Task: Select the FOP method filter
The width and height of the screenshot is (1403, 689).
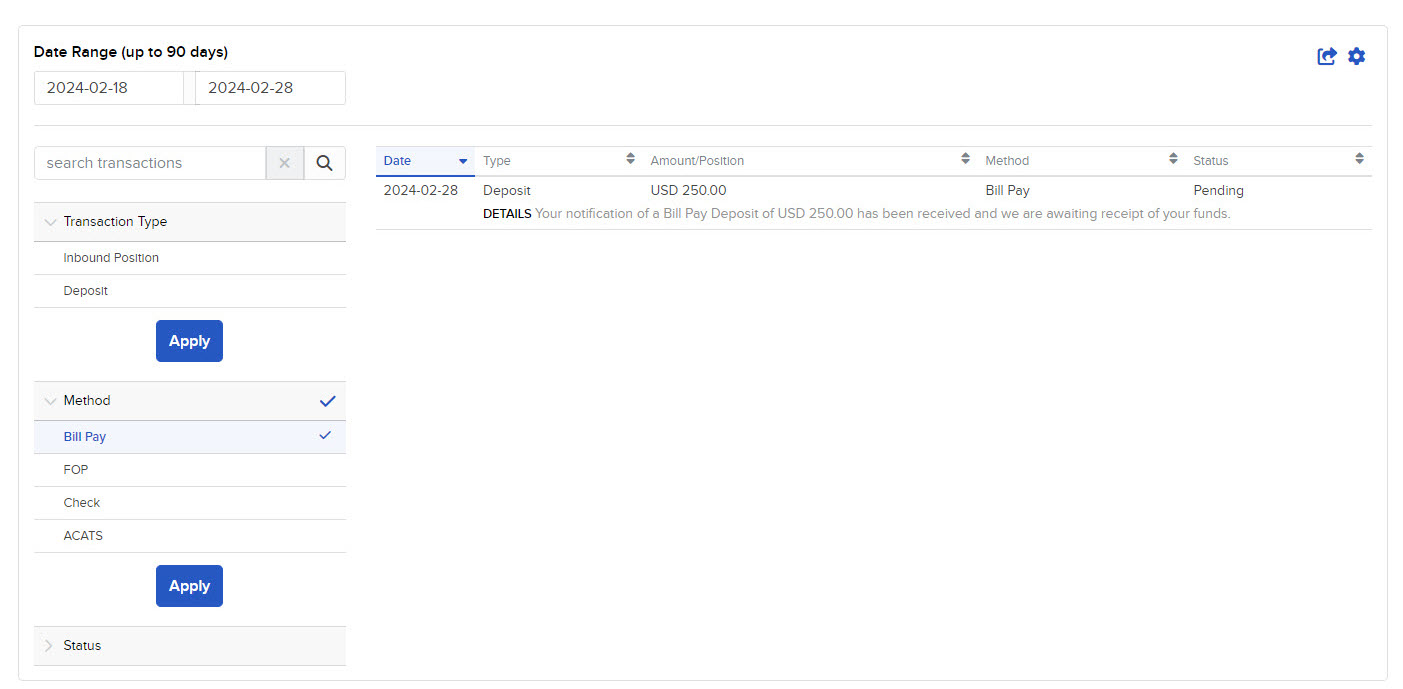Action: pyautogui.click(x=75, y=469)
